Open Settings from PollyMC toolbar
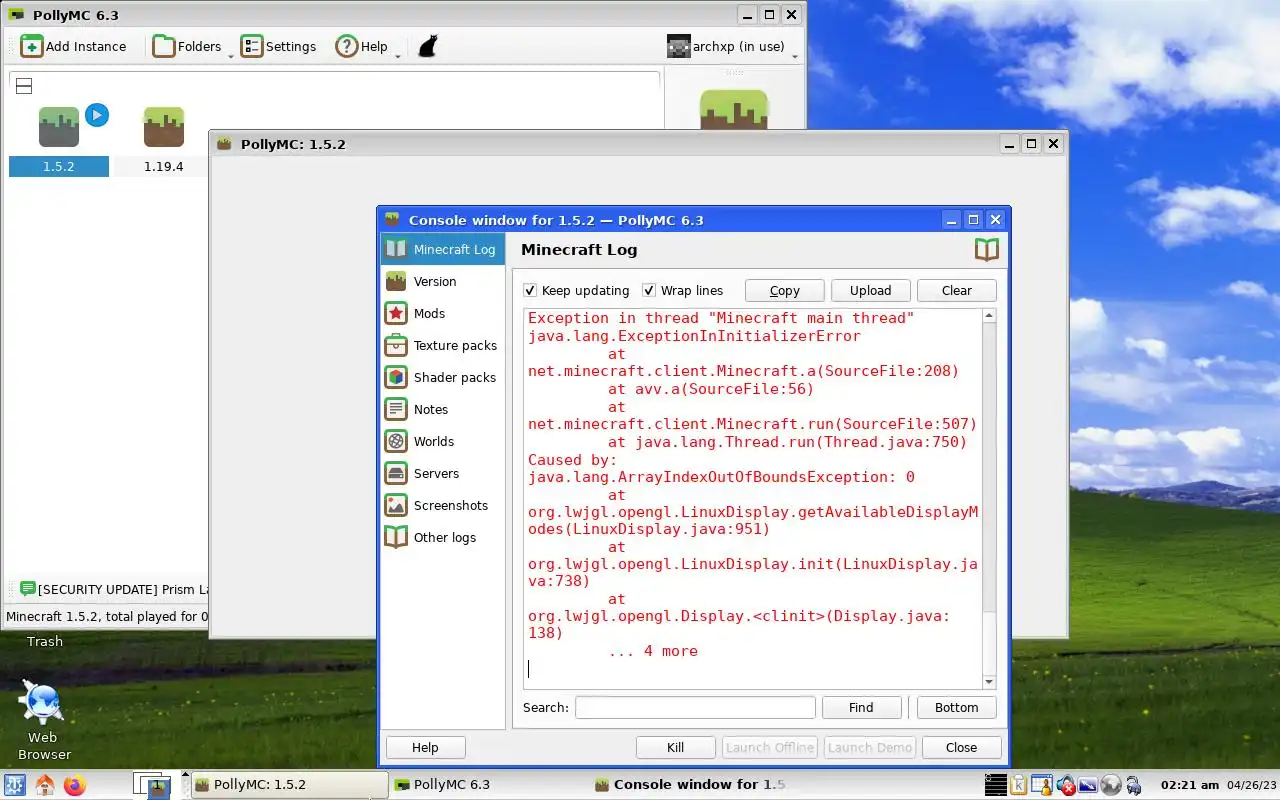1280x800 pixels. coord(279,46)
